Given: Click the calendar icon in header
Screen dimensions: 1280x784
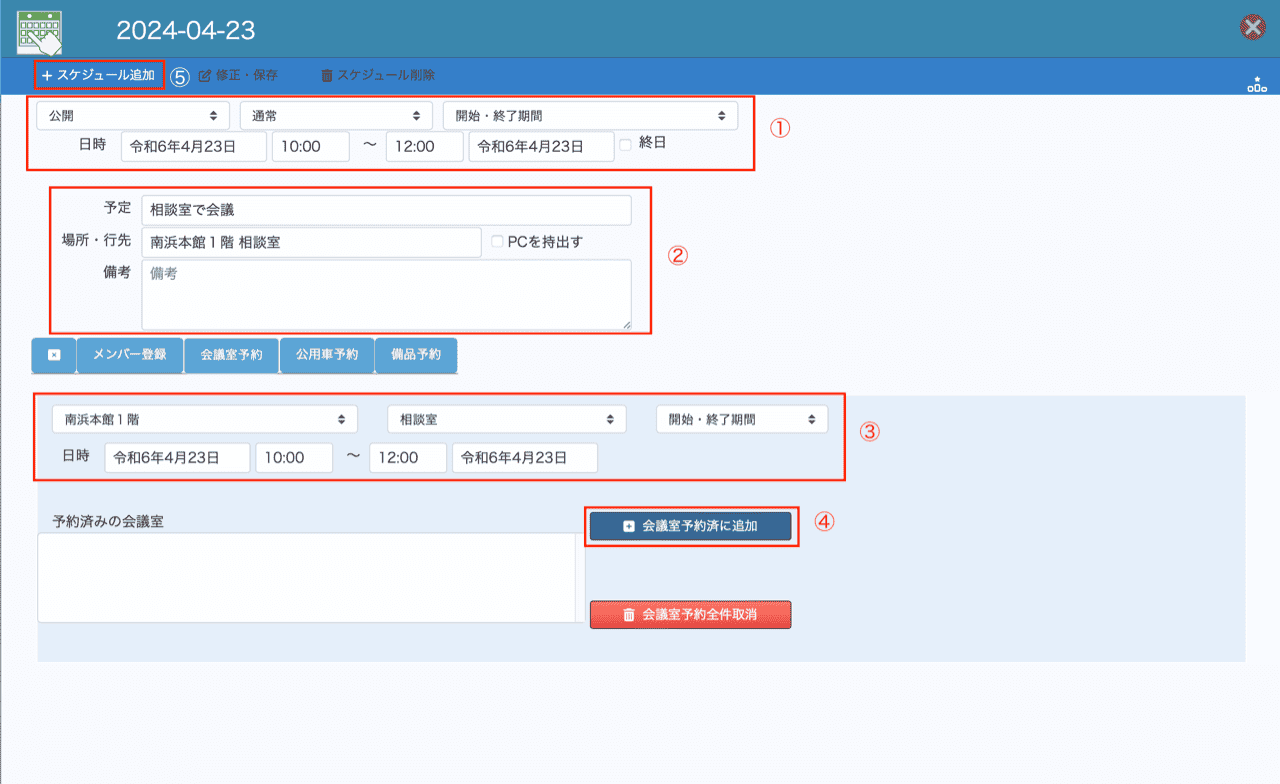Looking at the screenshot, I should coord(40,30).
